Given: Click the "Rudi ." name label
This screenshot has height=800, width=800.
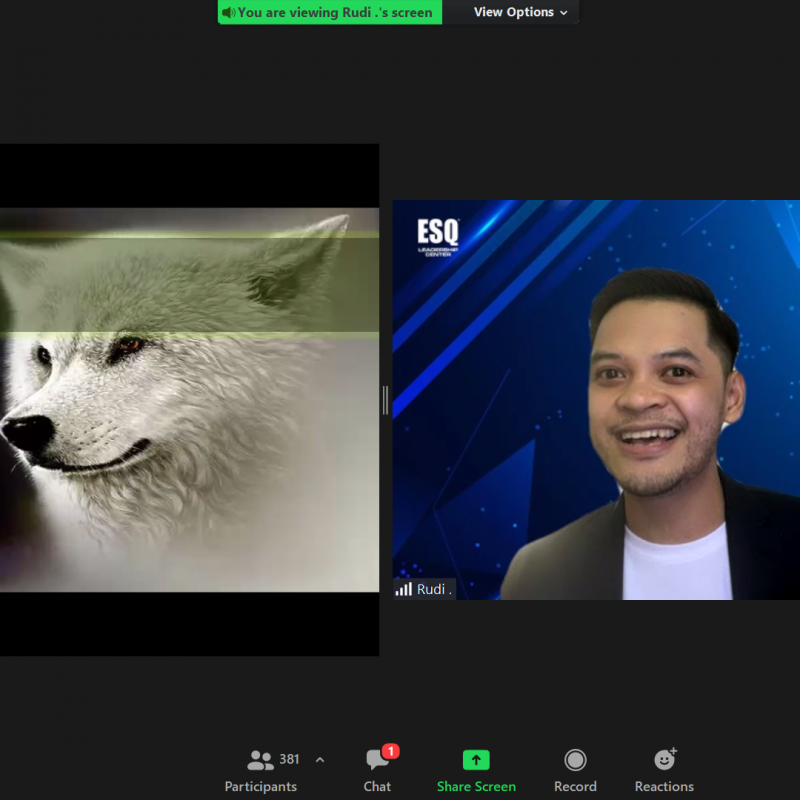Looking at the screenshot, I should [434, 589].
